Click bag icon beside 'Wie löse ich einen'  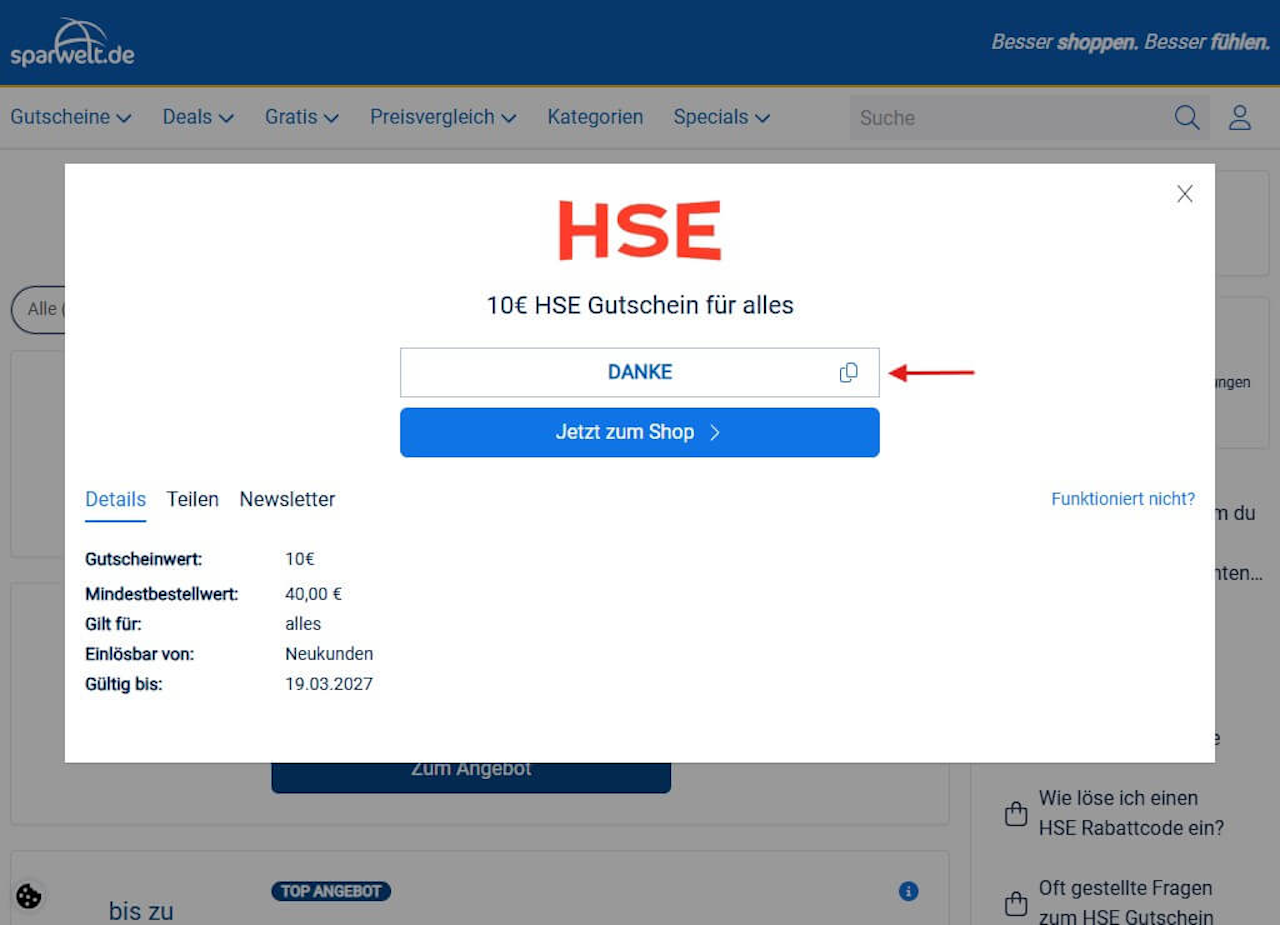[1016, 813]
